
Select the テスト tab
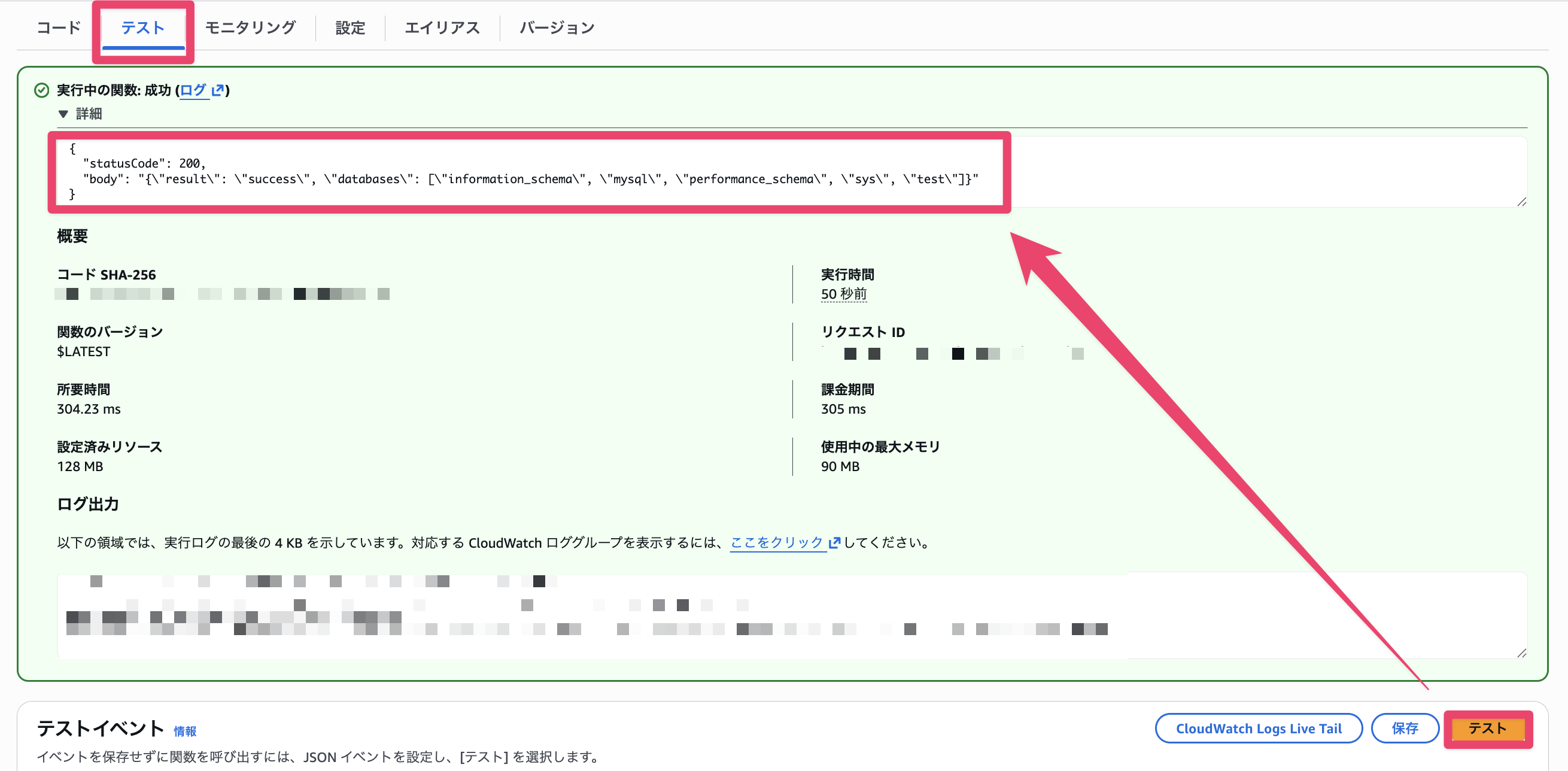143,28
